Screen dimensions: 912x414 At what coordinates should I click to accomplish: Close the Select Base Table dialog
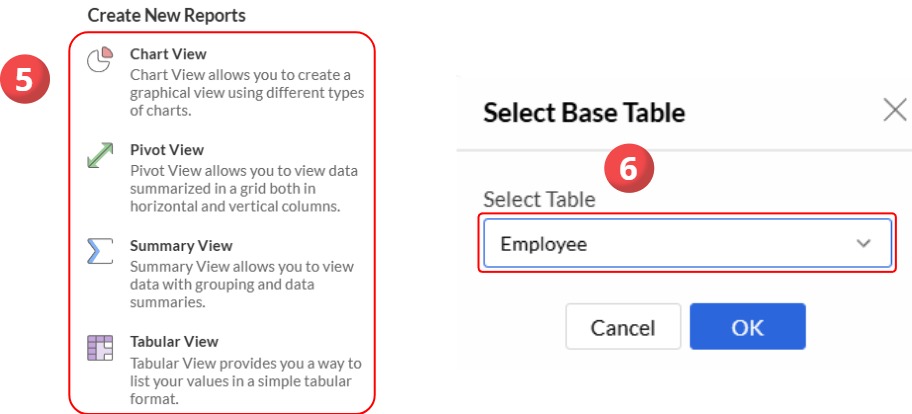[x=894, y=111]
